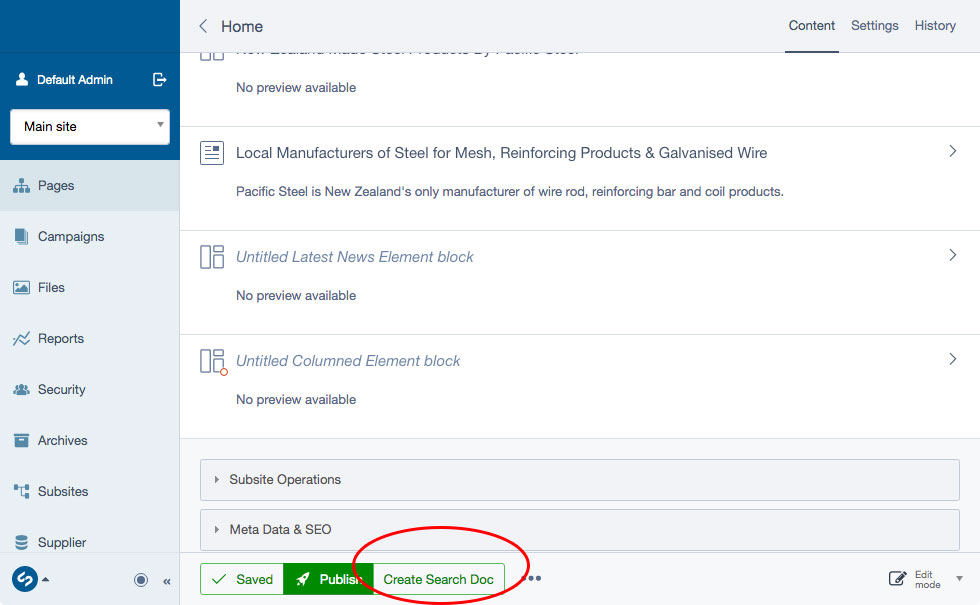Select the Pacific Steel manufacturer description text
Image resolution: width=980 pixels, height=605 pixels.
pos(509,191)
